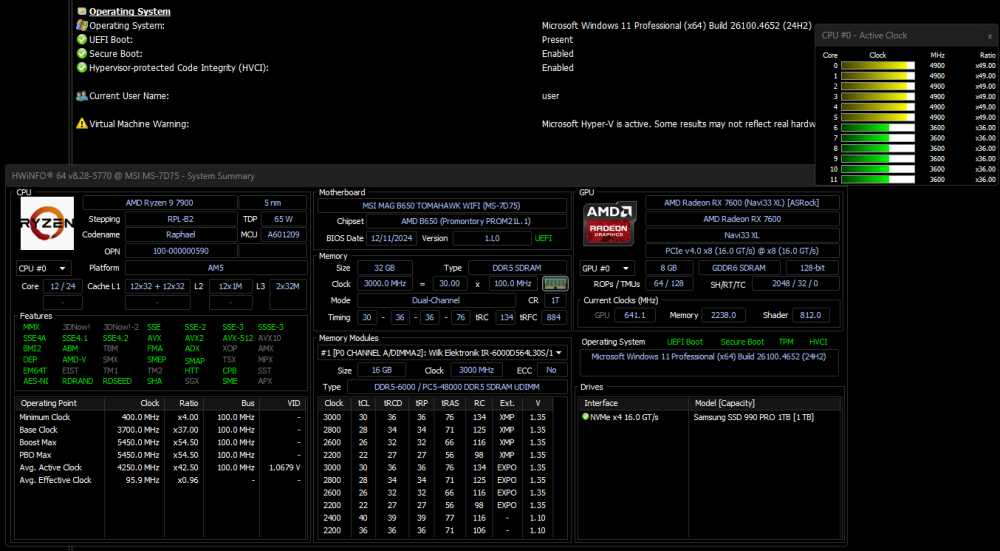Click the Core 6 clock bar
This screenshot has width=1000, height=551.
(x=878, y=128)
